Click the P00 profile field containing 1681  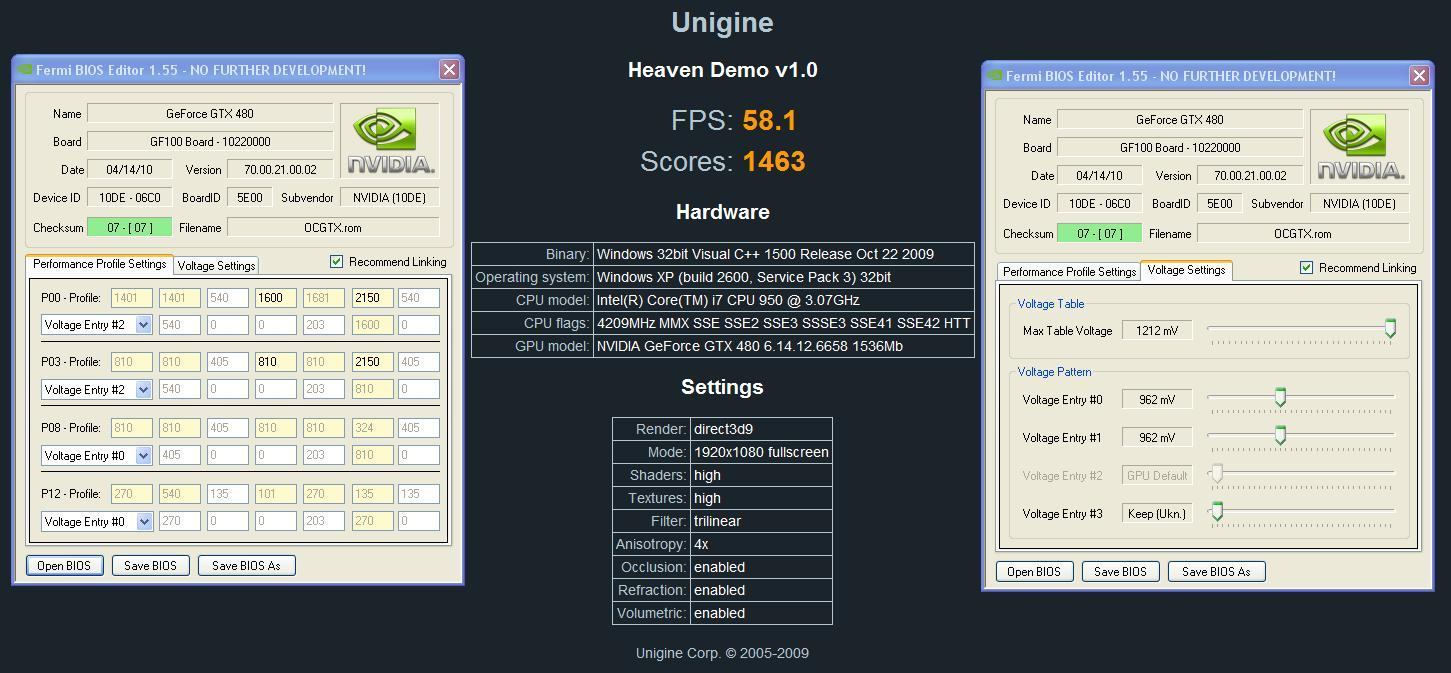tap(324, 298)
